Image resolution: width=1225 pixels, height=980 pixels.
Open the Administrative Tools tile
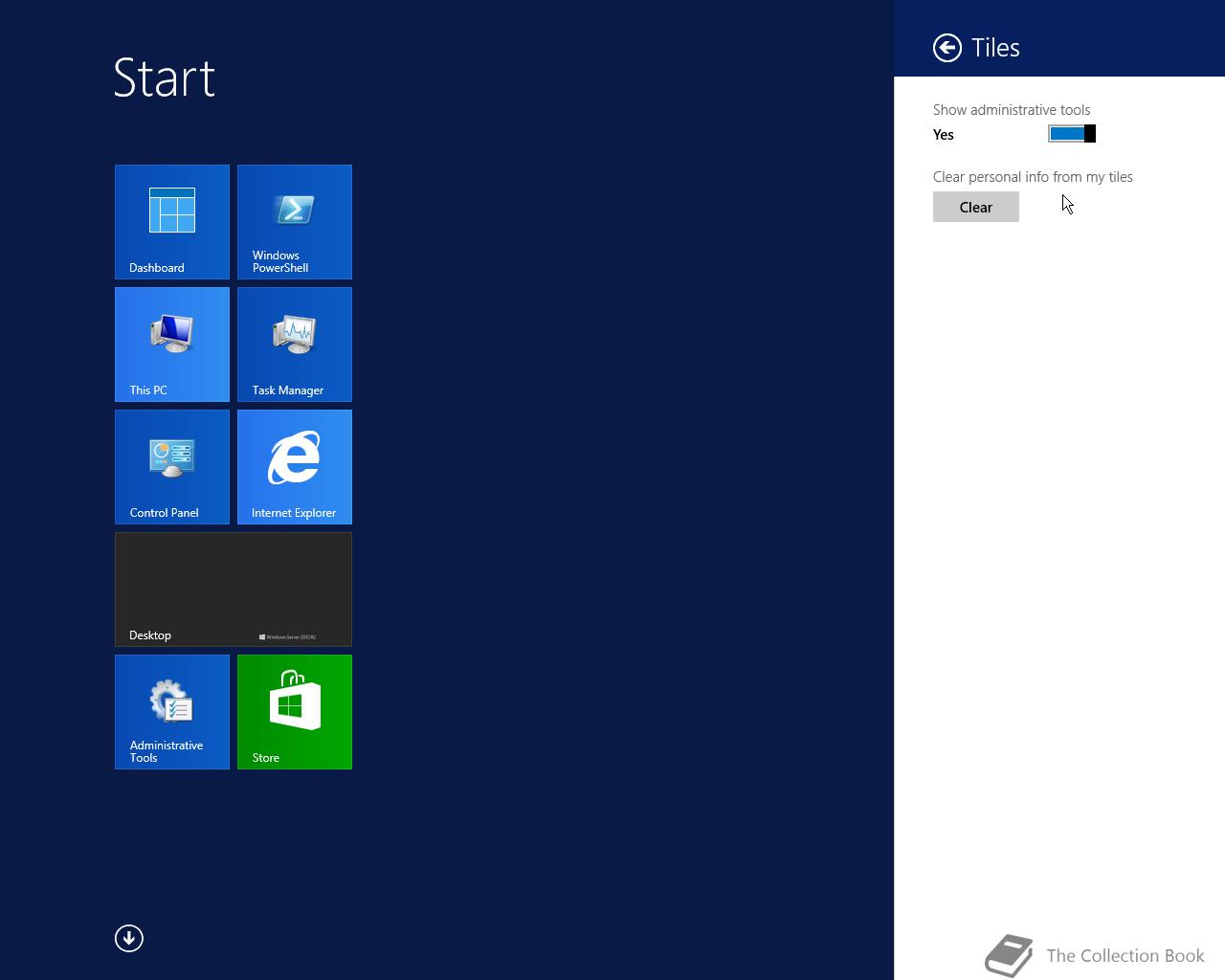coord(172,712)
